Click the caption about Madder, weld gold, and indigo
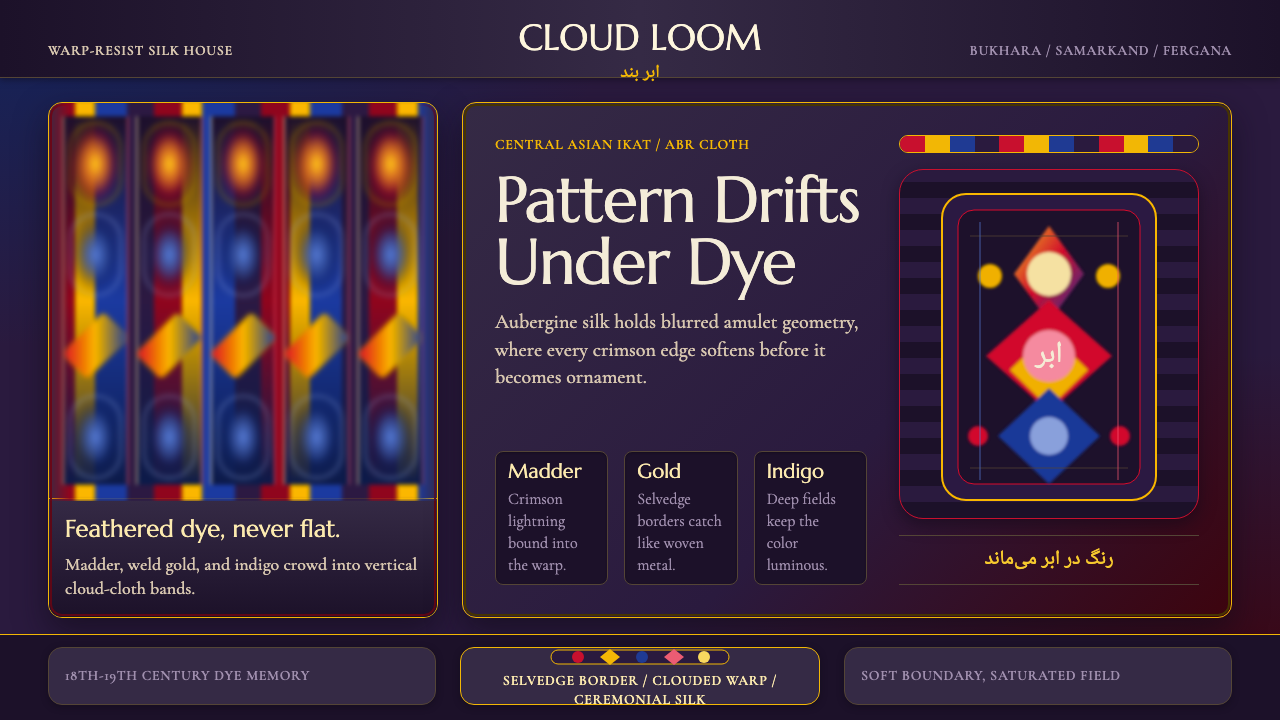The image size is (1280, 720). tap(241, 577)
